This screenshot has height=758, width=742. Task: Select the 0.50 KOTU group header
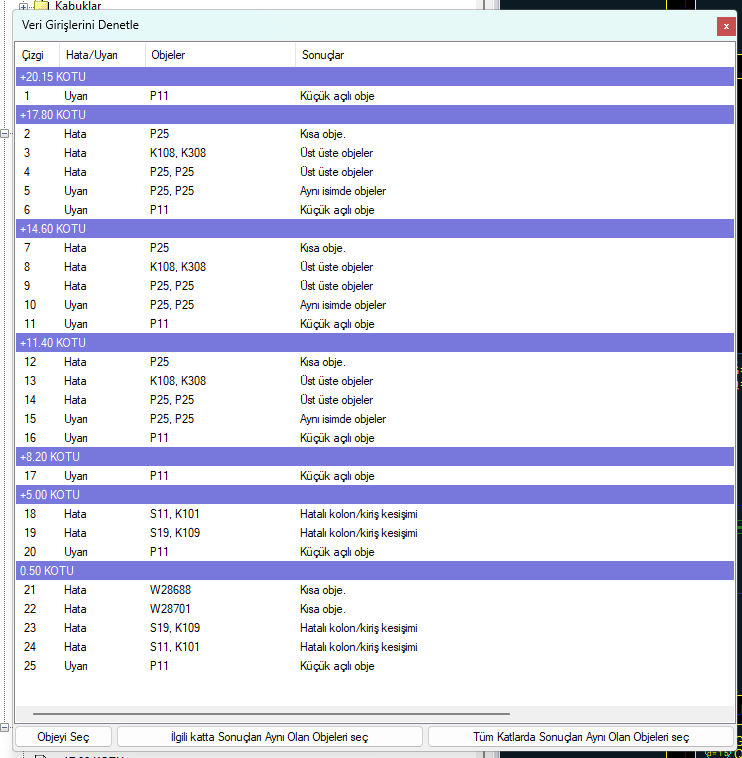point(375,571)
